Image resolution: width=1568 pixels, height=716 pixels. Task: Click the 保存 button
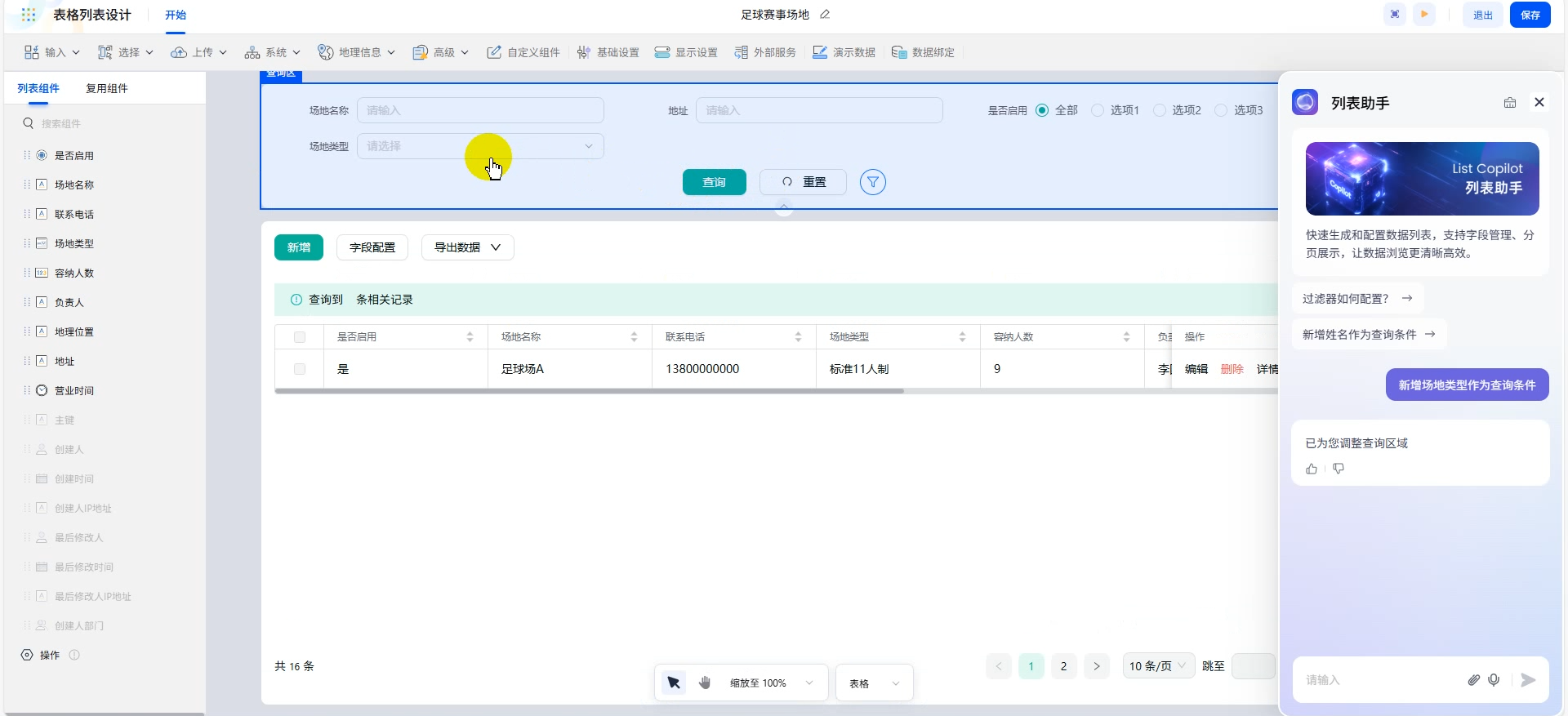pos(1530,15)
